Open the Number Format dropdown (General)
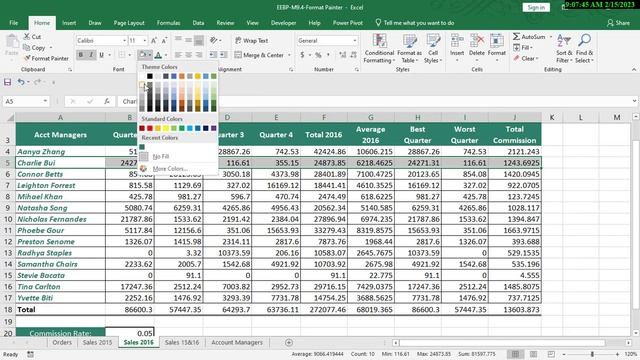Viewport: 640px width, 360px height. (354, 41)
